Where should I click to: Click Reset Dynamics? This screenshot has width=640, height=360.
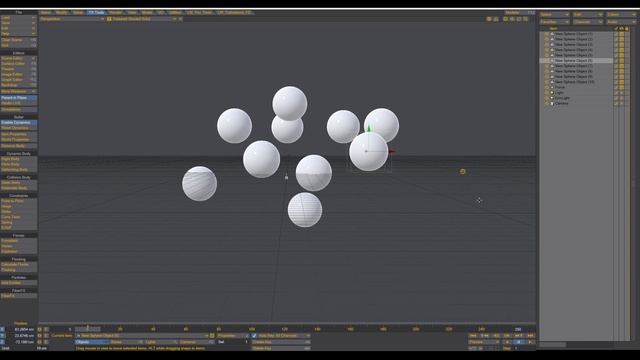[19, 128]
